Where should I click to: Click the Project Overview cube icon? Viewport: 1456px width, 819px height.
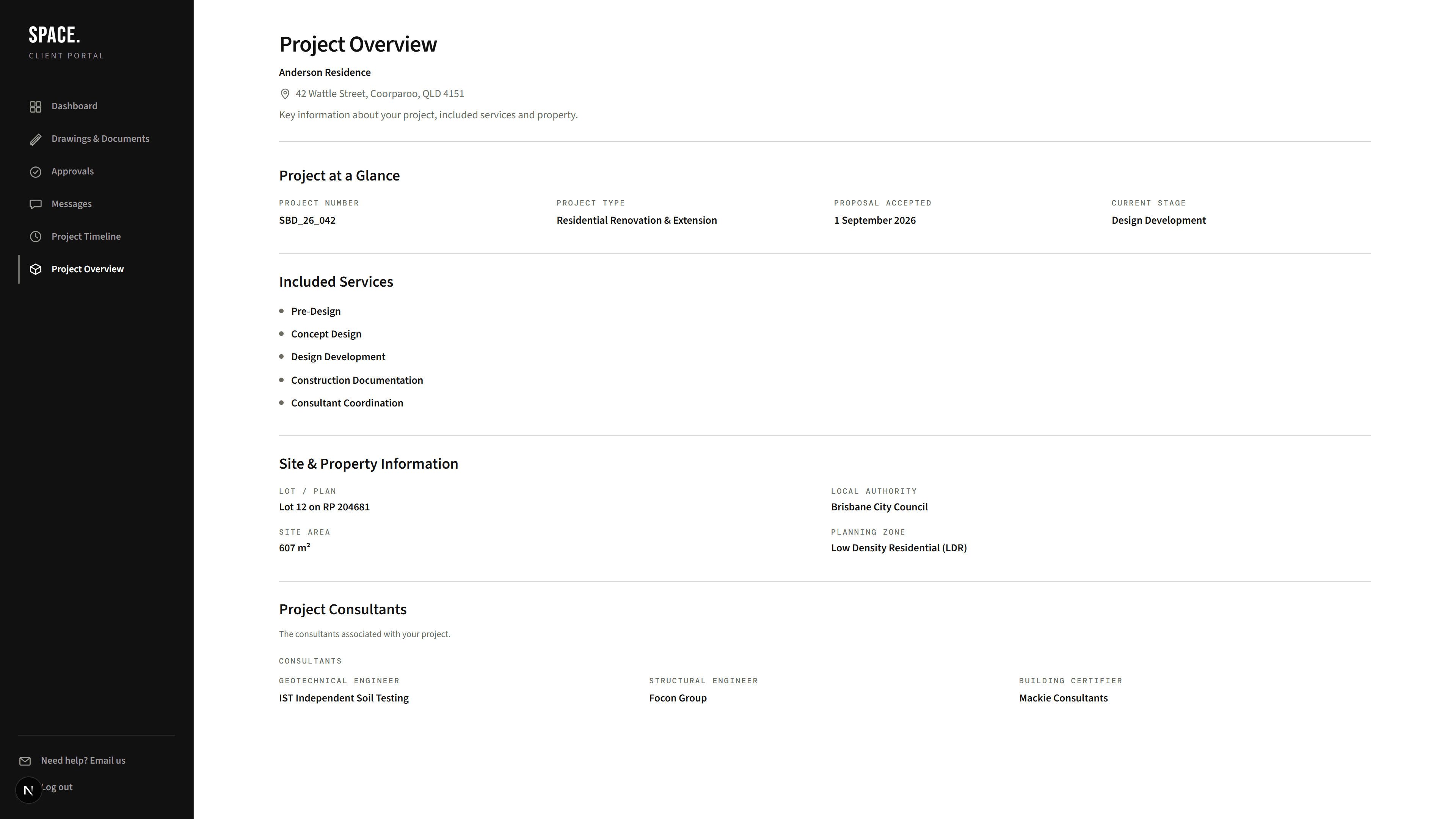click(36, 270)
